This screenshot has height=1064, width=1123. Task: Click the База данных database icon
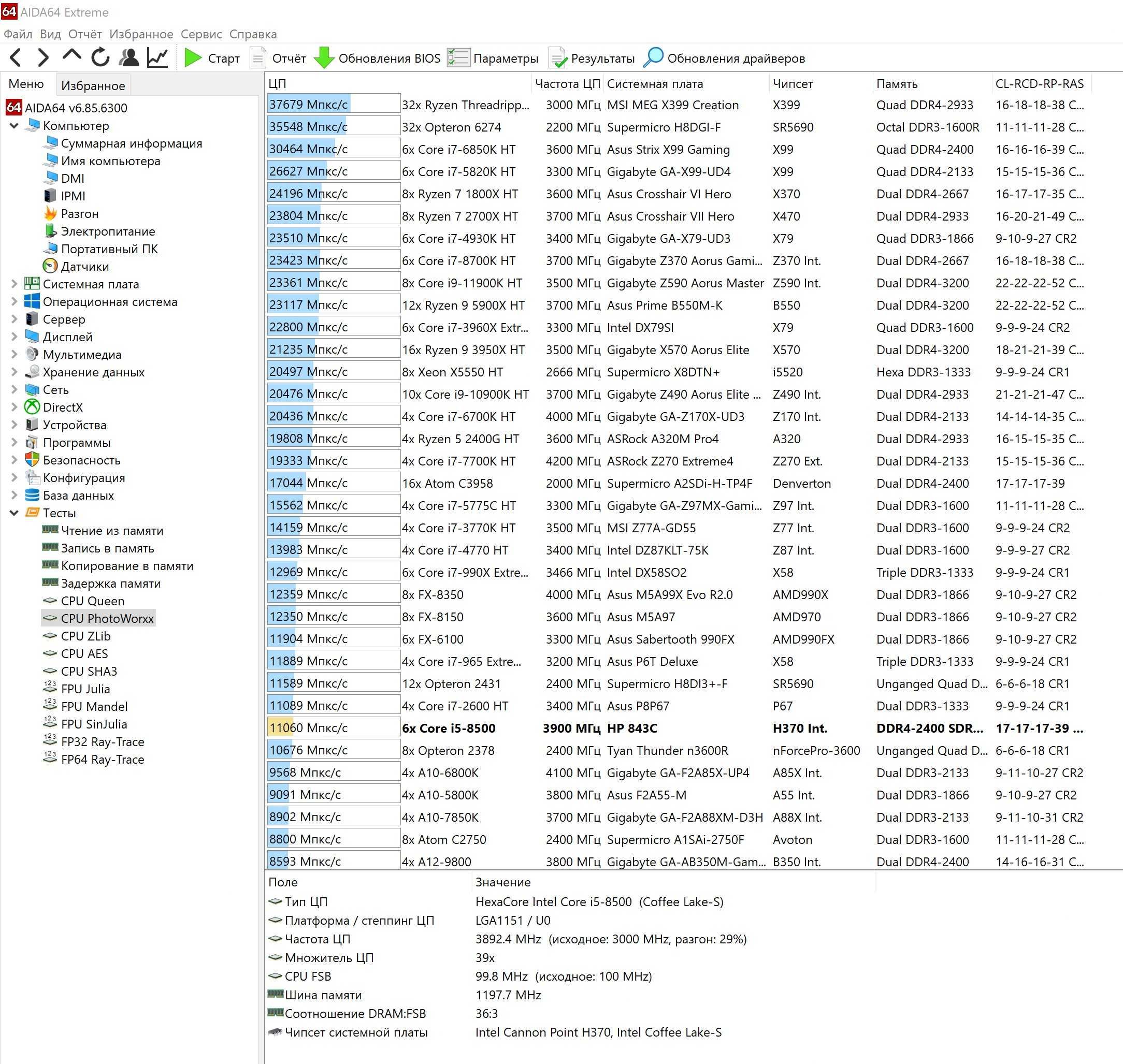[32, 494]
